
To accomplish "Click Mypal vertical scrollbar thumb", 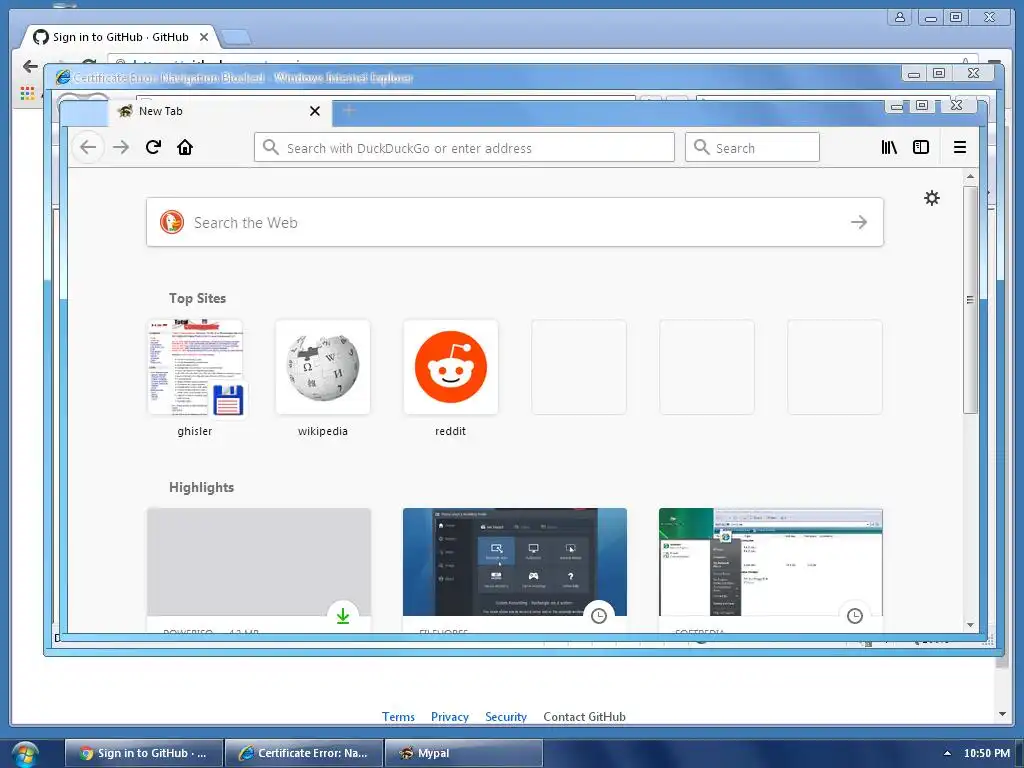I will click(x=970, y=300).
